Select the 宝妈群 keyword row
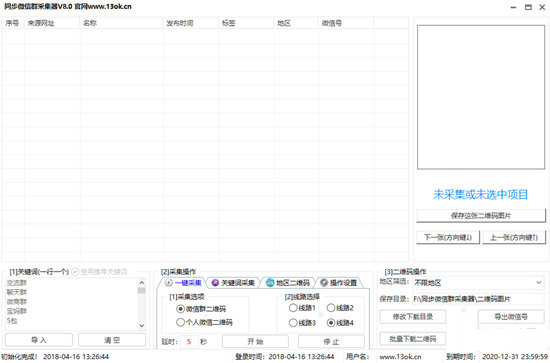 point(17,311)
